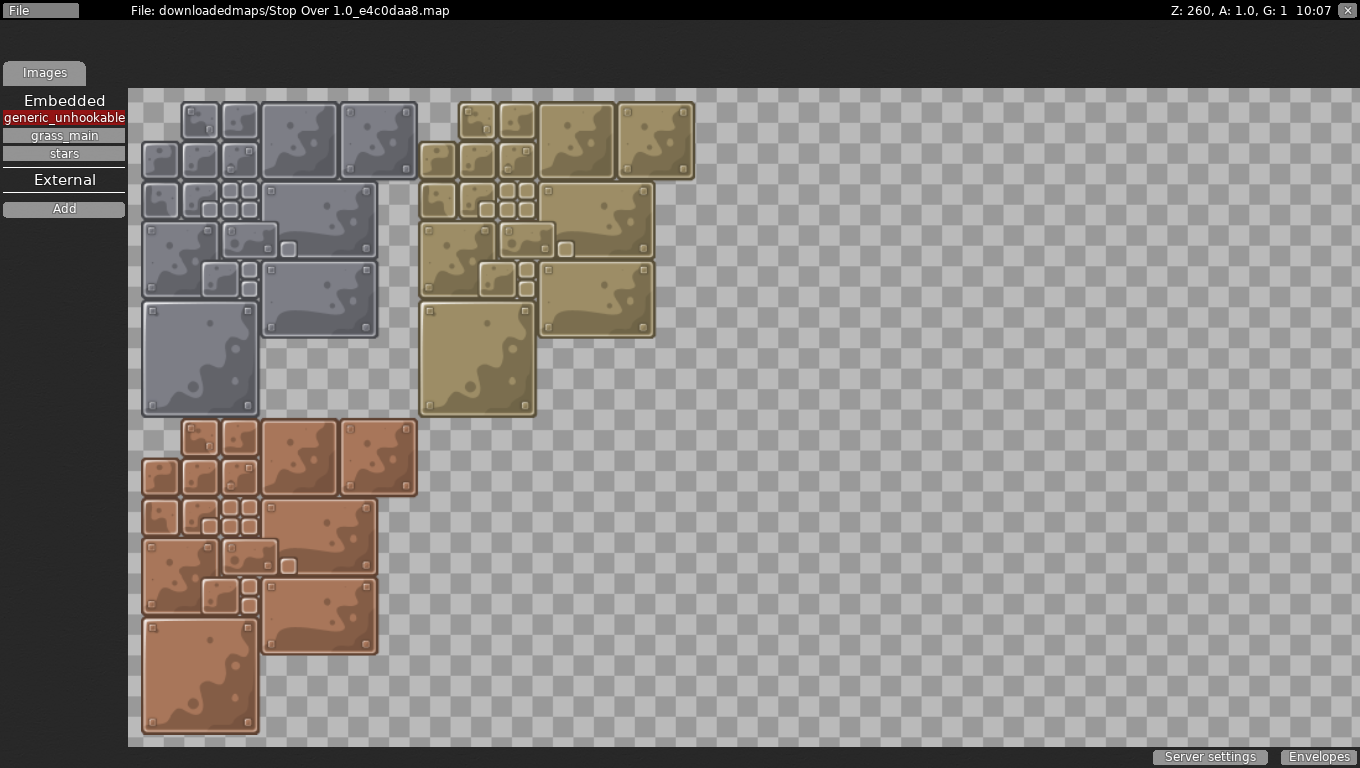Pick the isolated tiny tan square tile

tap(565, 249)
